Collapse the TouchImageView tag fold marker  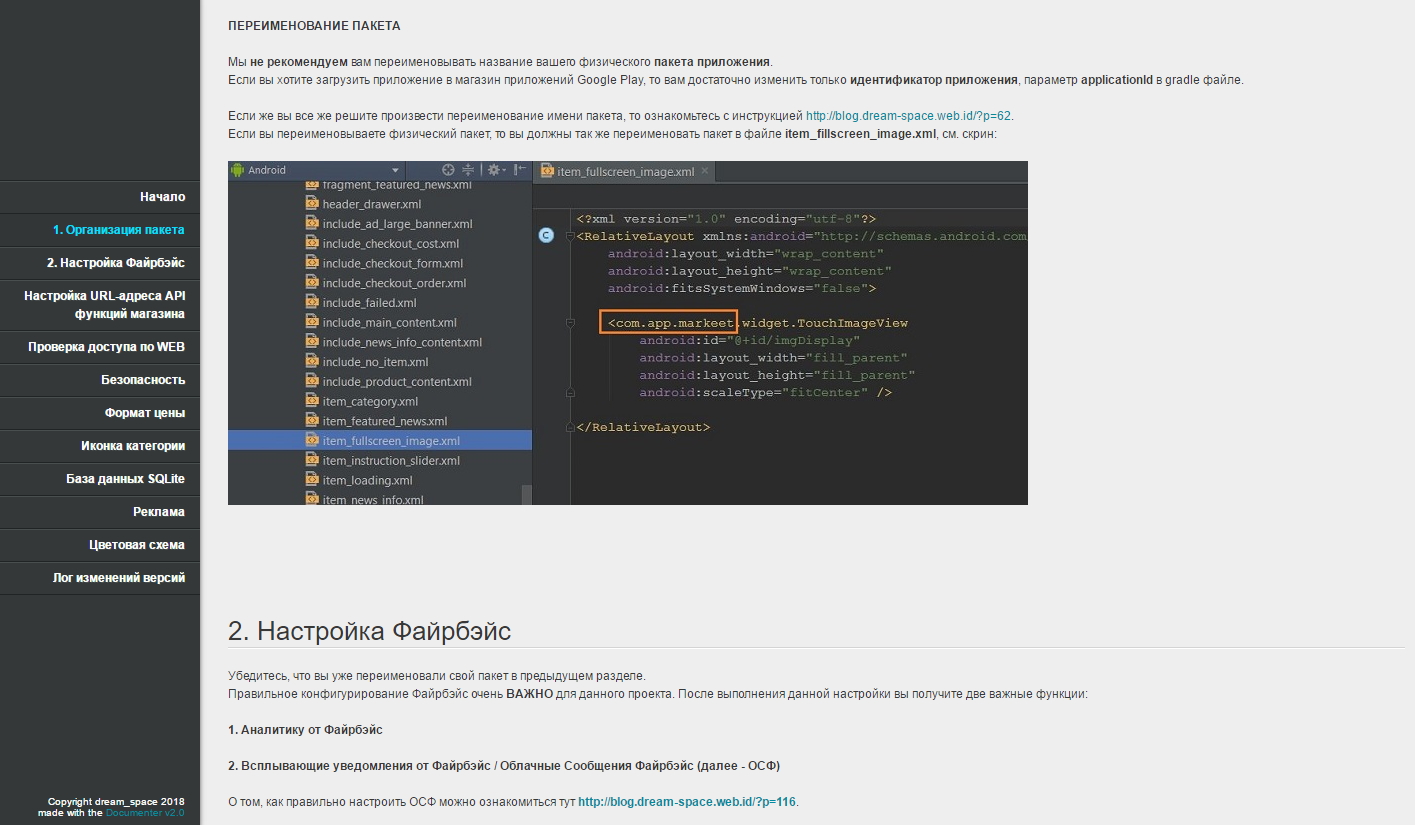[570, 323]
